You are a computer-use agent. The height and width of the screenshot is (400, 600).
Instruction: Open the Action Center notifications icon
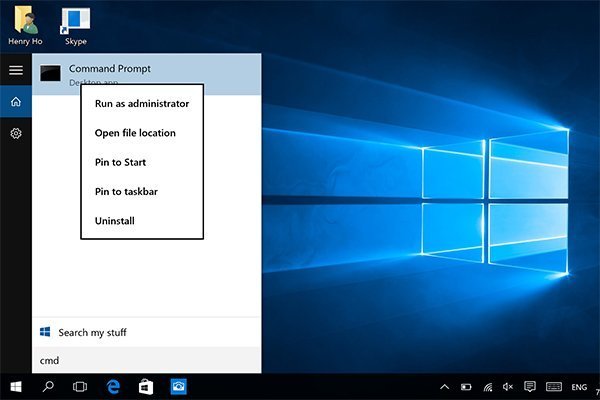coord(530,386)
